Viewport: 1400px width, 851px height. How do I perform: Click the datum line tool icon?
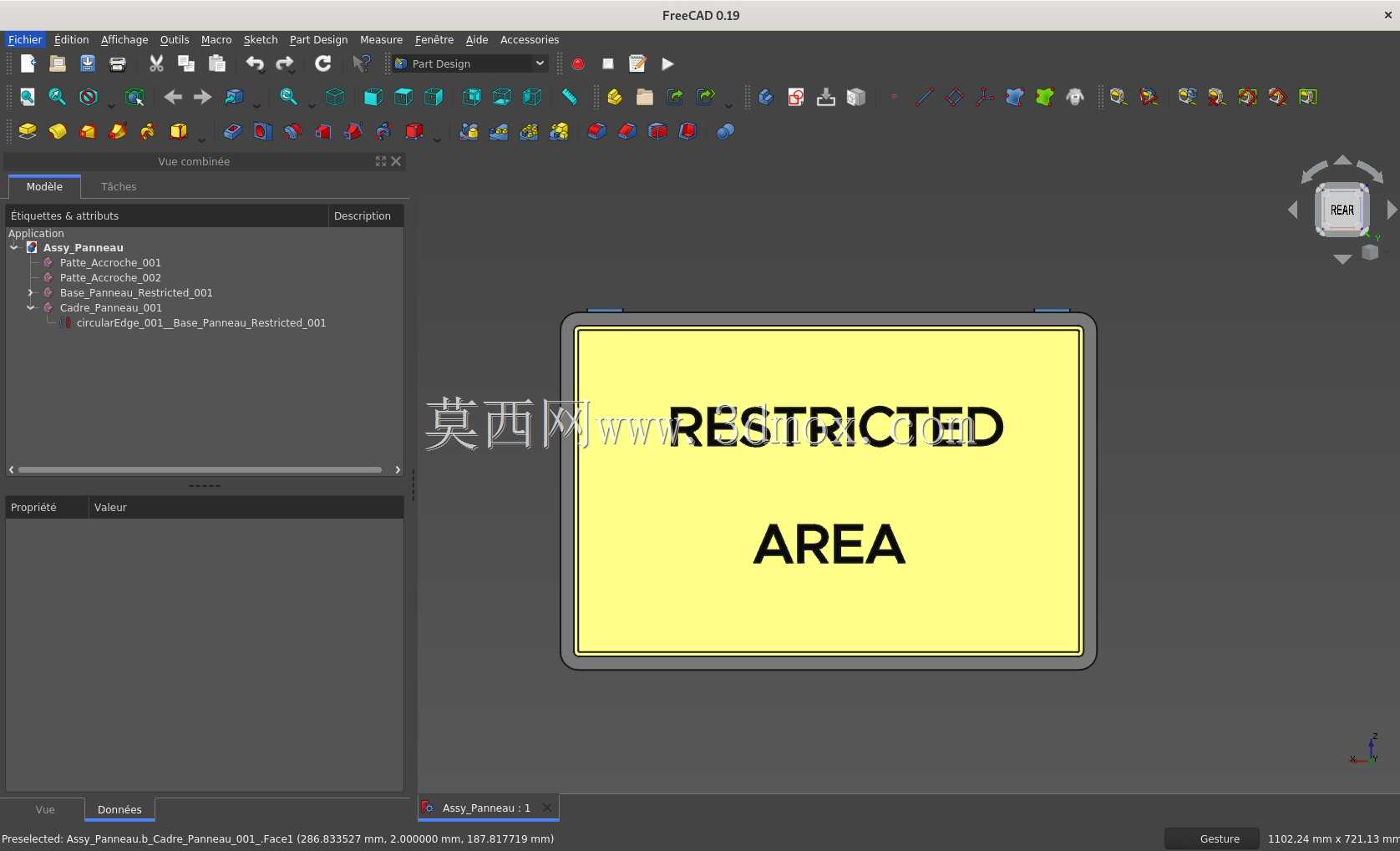click(924, 97)
